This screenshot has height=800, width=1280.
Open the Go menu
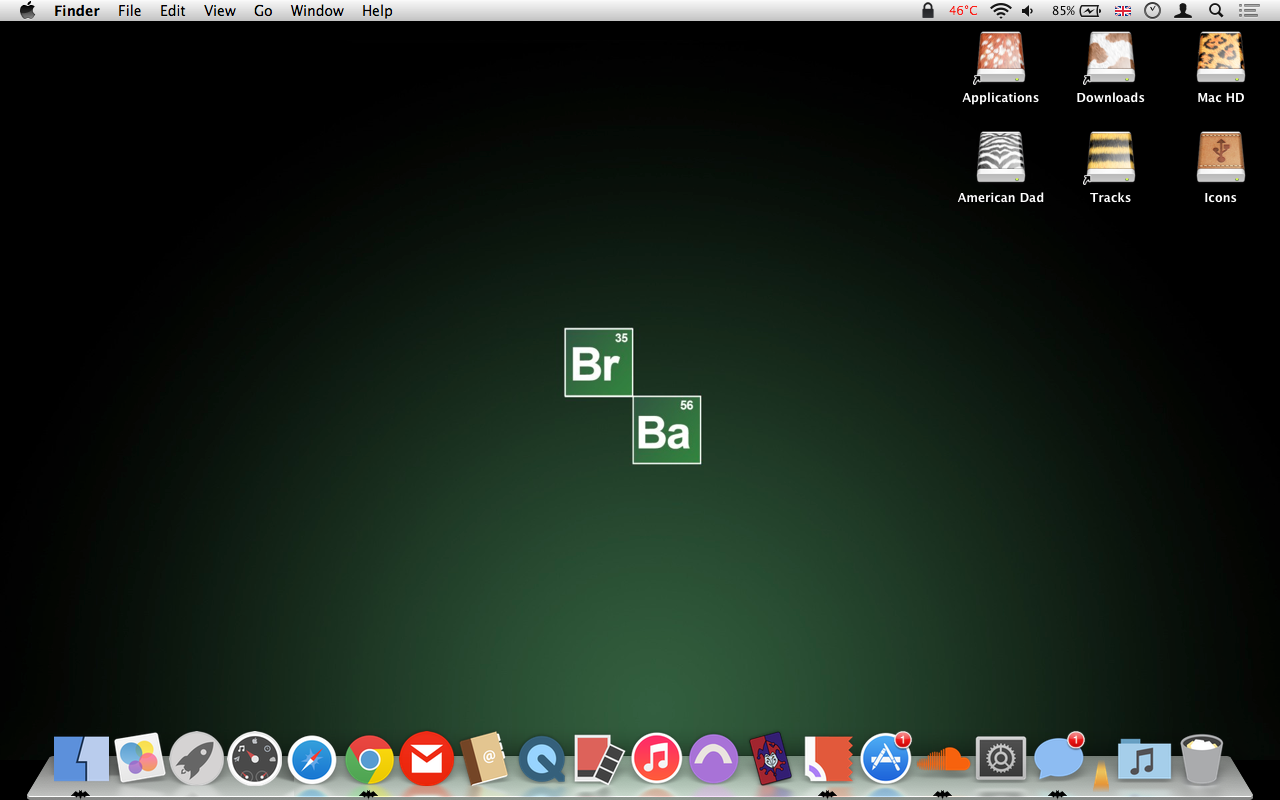263,11
